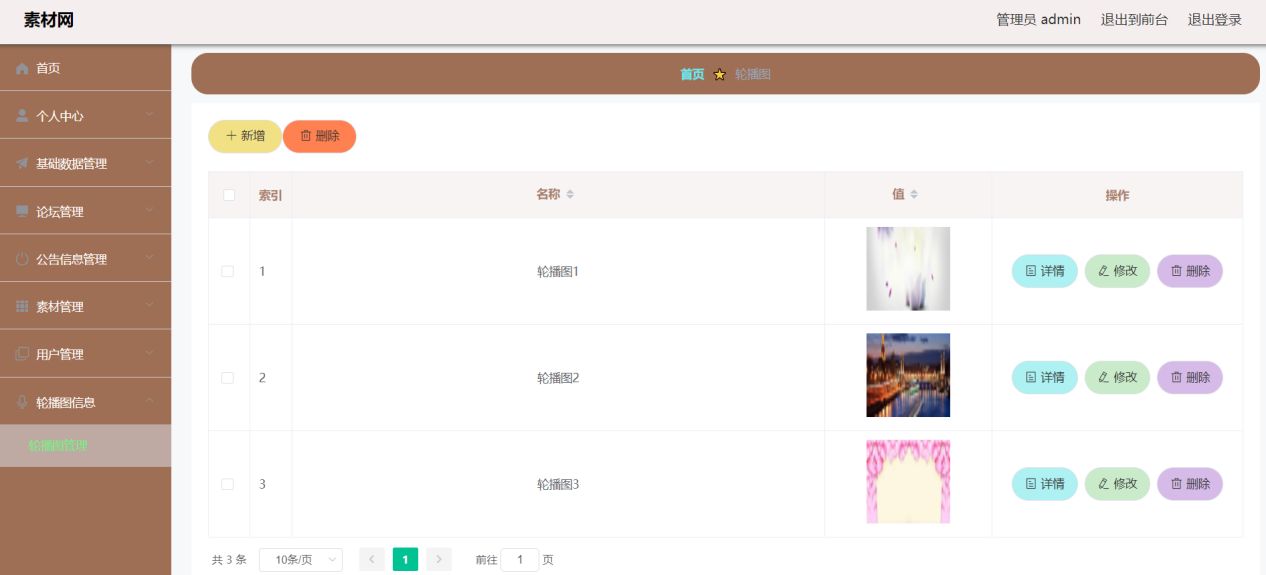Click 详情 for 轮播图1
This screenshot has width=1266, height=575.
point(1045,271)
